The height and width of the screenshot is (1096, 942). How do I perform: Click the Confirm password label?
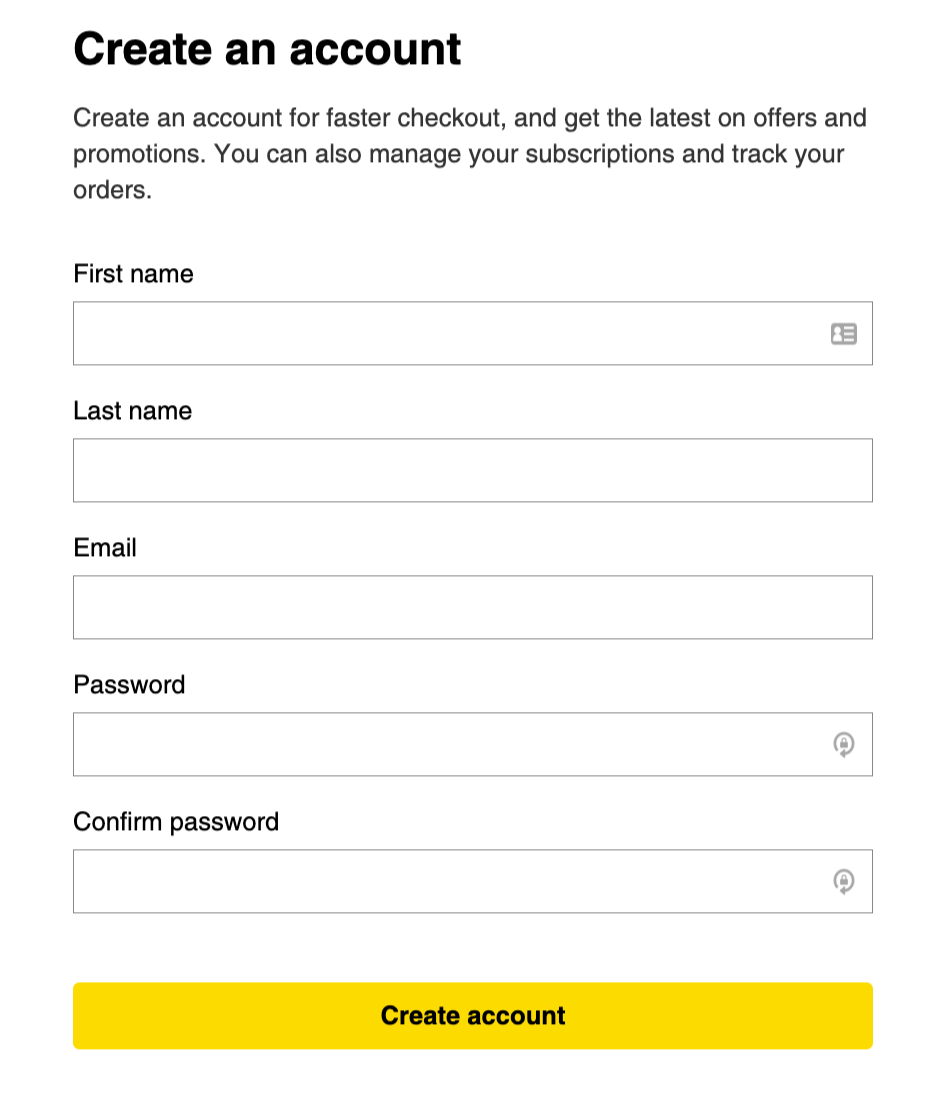click(x=176, y=822)
